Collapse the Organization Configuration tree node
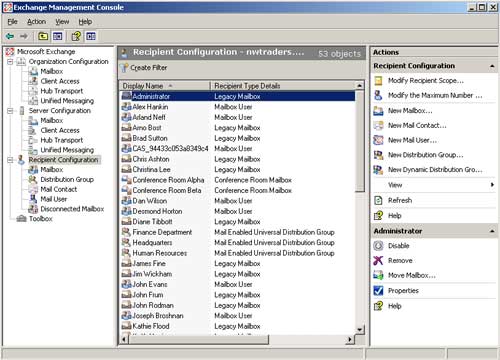This screenshot has width=500, height=360. tap(10, 62)
